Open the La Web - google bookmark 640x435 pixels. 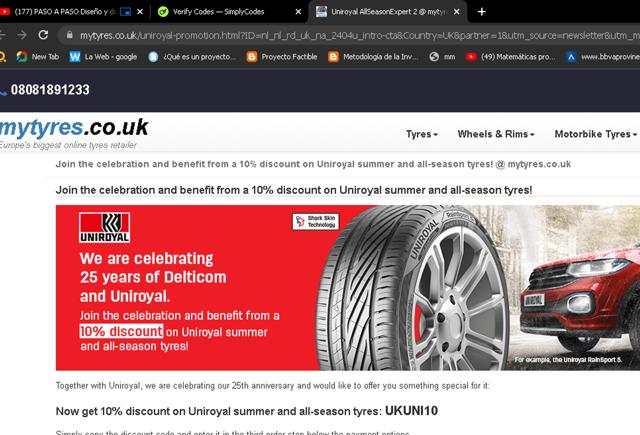coord(103,57)
